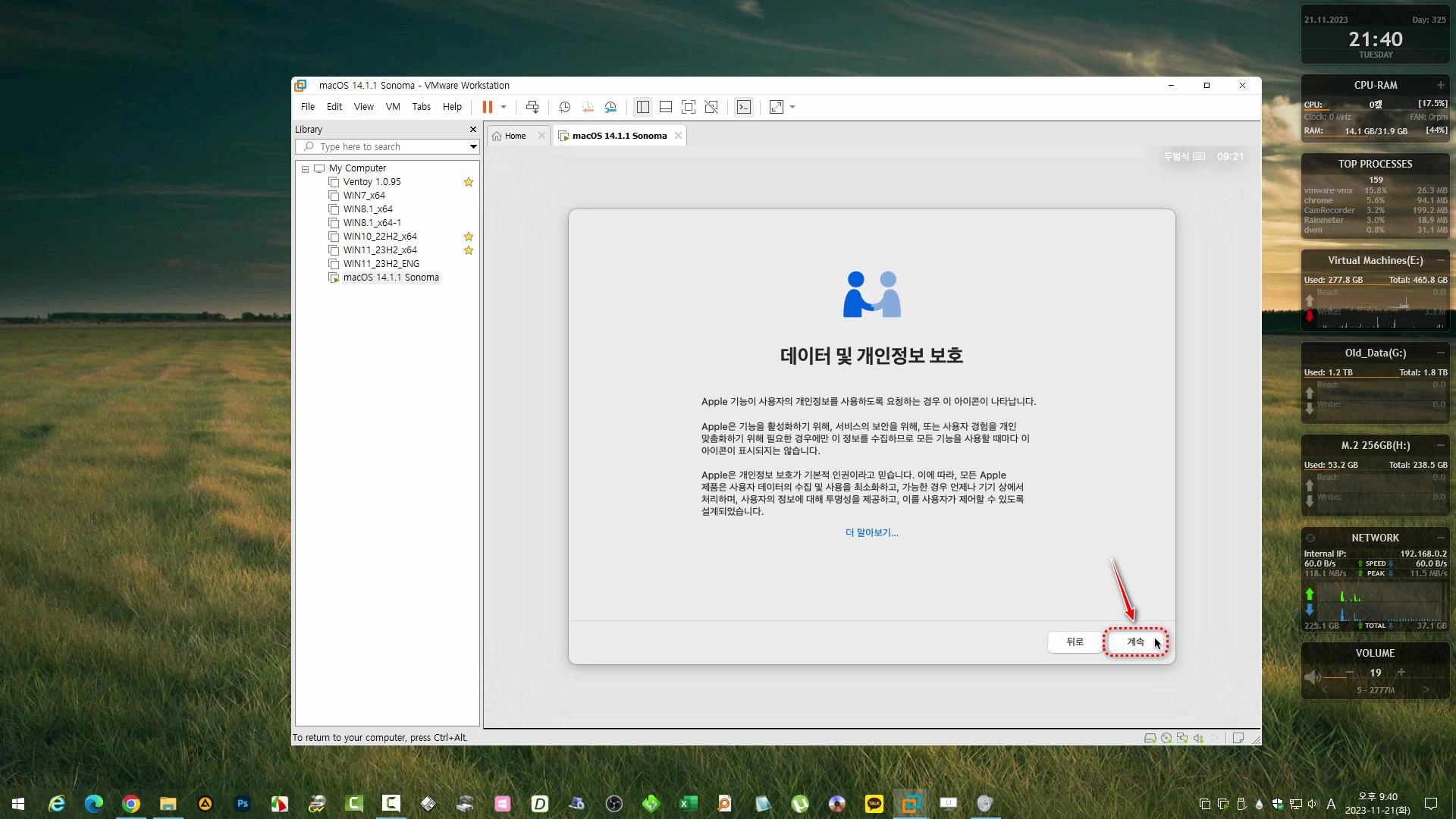Toggle favorite star on Ventoy 1.0.95
Viewport: 1456px width, 819px height.
pos(469,182)
